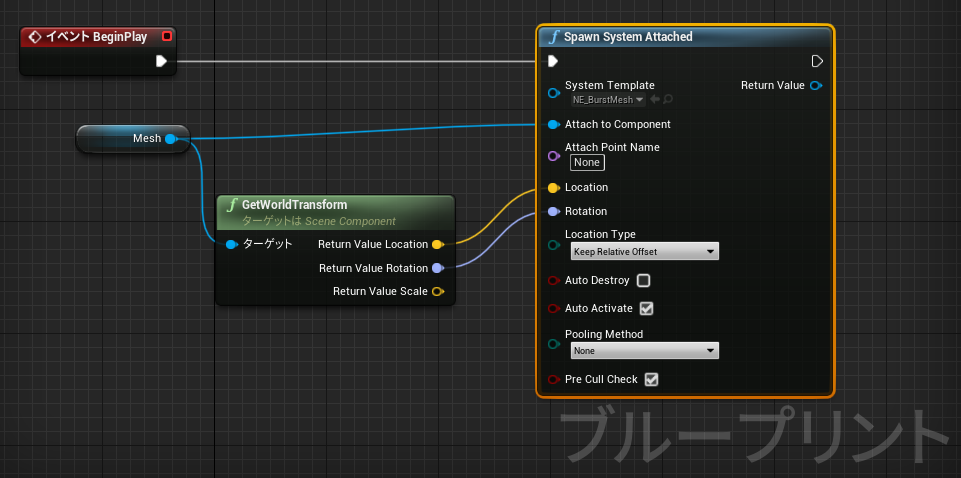The image size is (961, 478).
Task: Click Spawn System Attached input exec pin
Action: pos(553,61)
